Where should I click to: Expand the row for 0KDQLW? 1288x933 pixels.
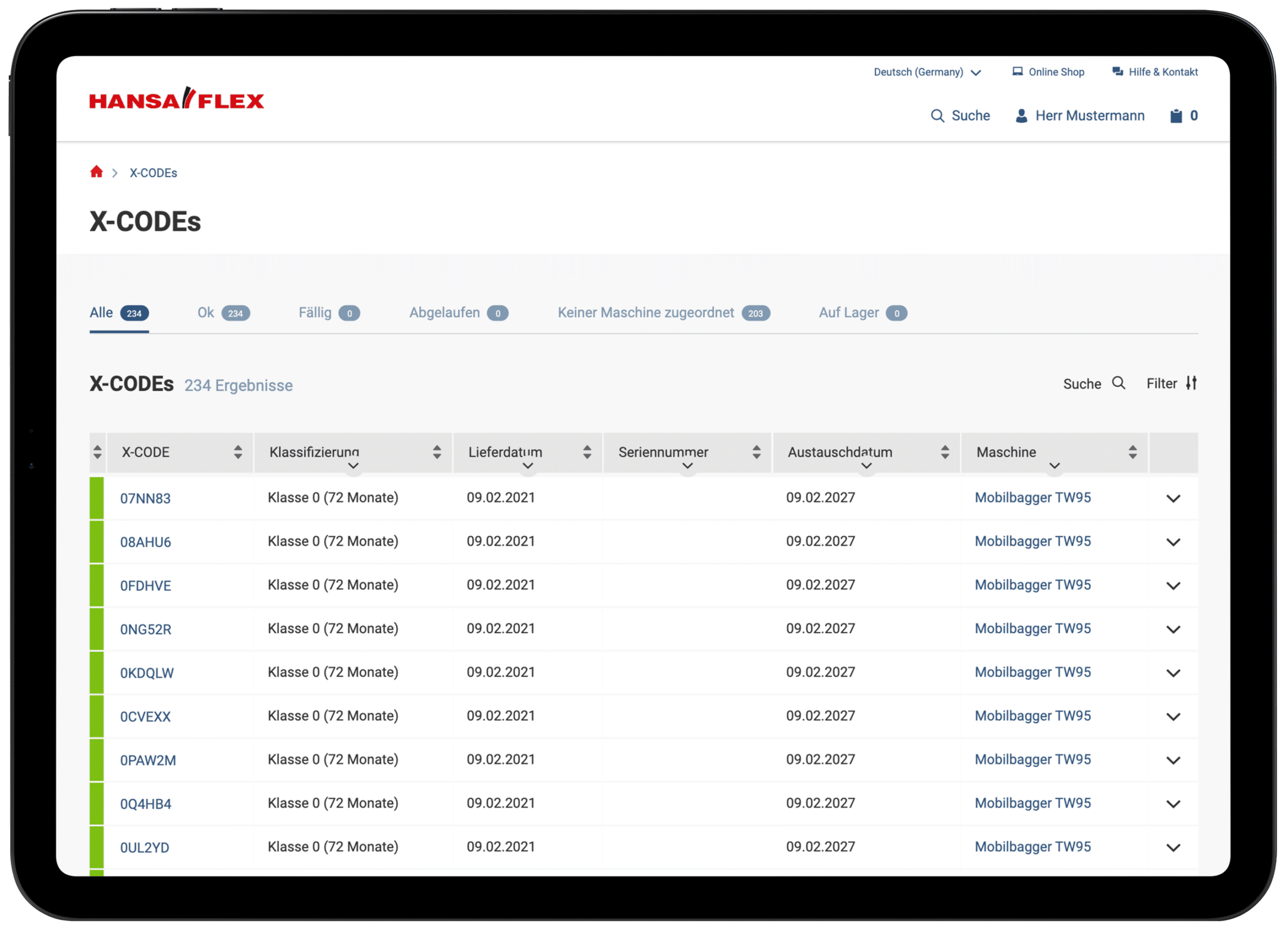click(1173, 673)
